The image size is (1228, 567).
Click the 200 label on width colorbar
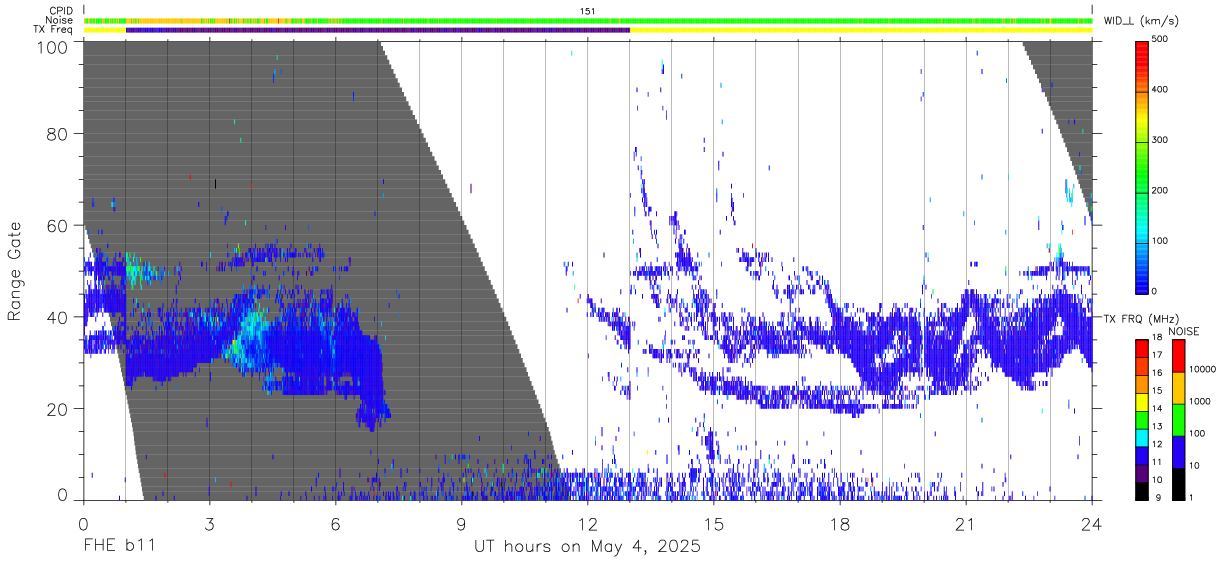pos(1160,190)
